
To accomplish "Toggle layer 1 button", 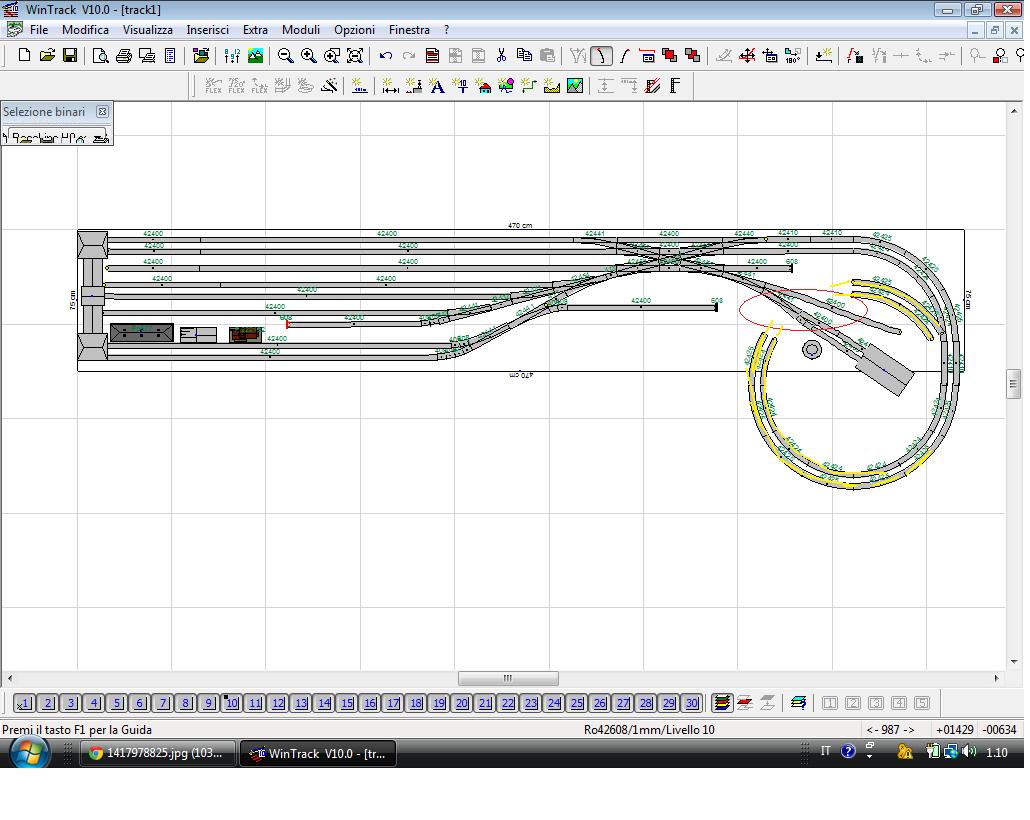I will point(24,703).
